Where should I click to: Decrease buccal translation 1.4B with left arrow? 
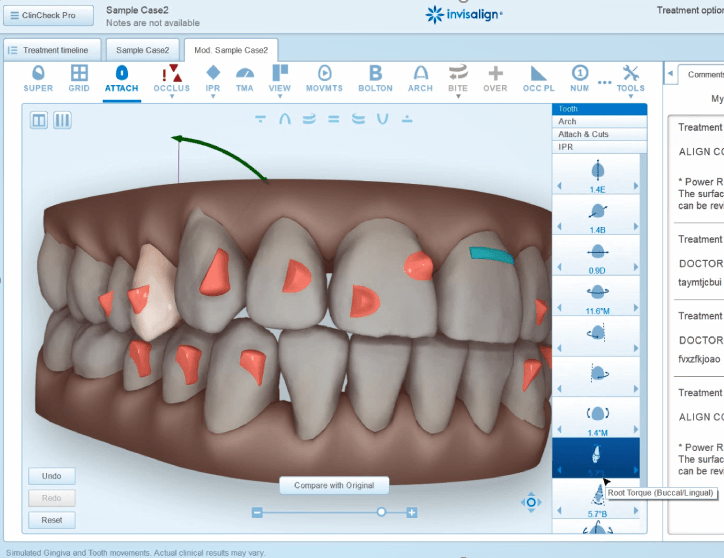click(560, 226)
